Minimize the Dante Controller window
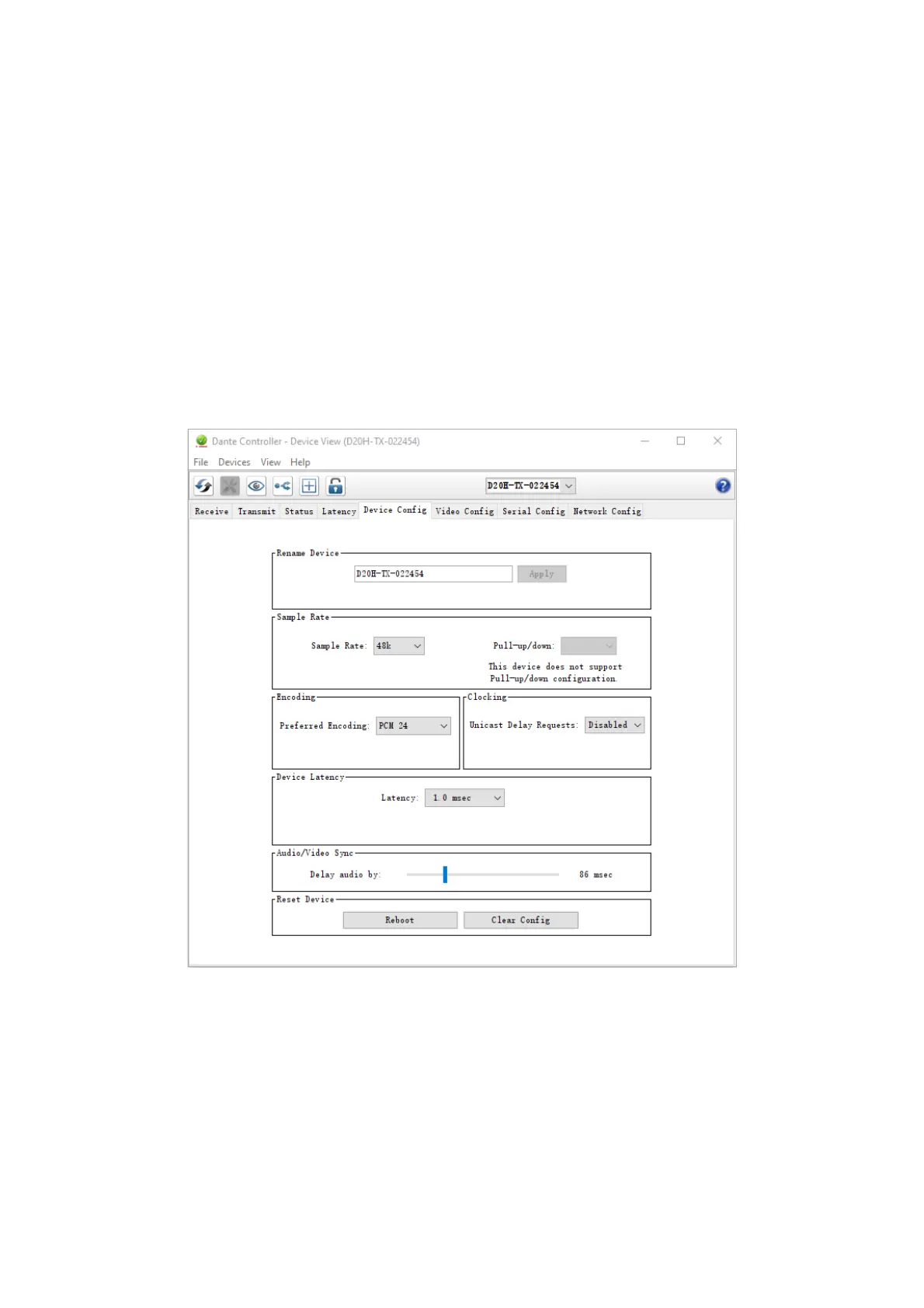This screenshot has height=1308, width=924. click(x=644, y=441)
